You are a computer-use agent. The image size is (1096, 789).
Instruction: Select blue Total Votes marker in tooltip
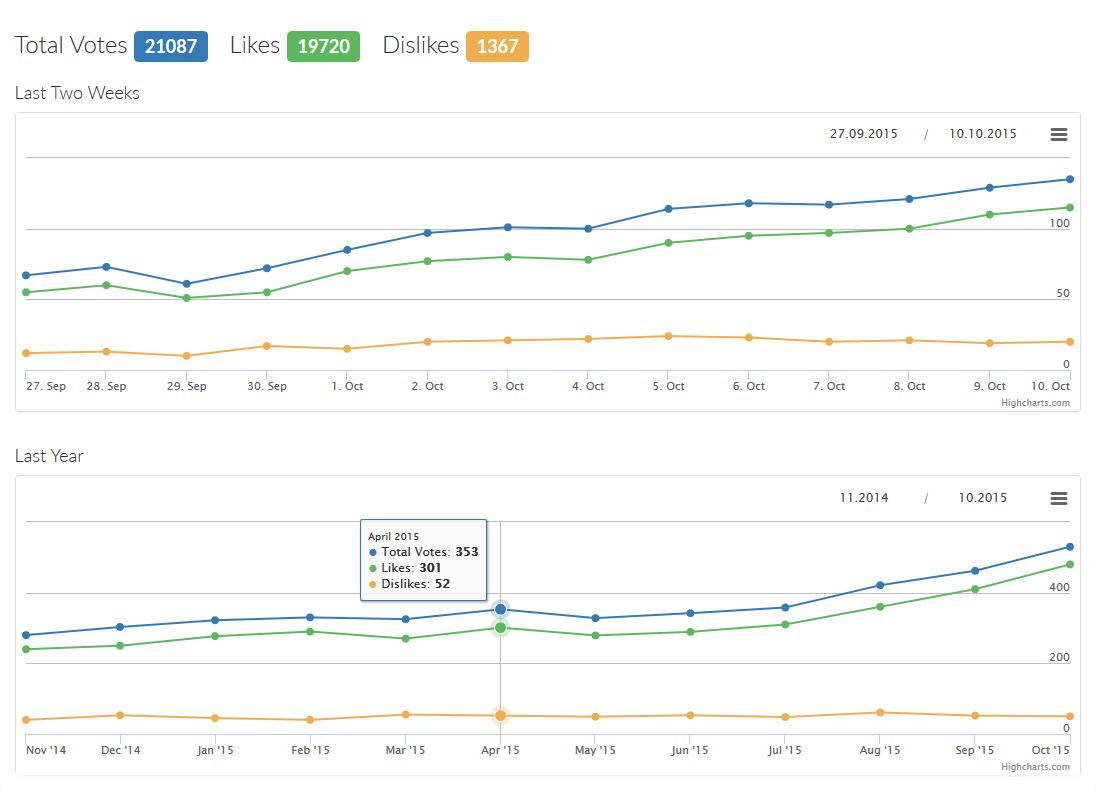pos(372,551)
